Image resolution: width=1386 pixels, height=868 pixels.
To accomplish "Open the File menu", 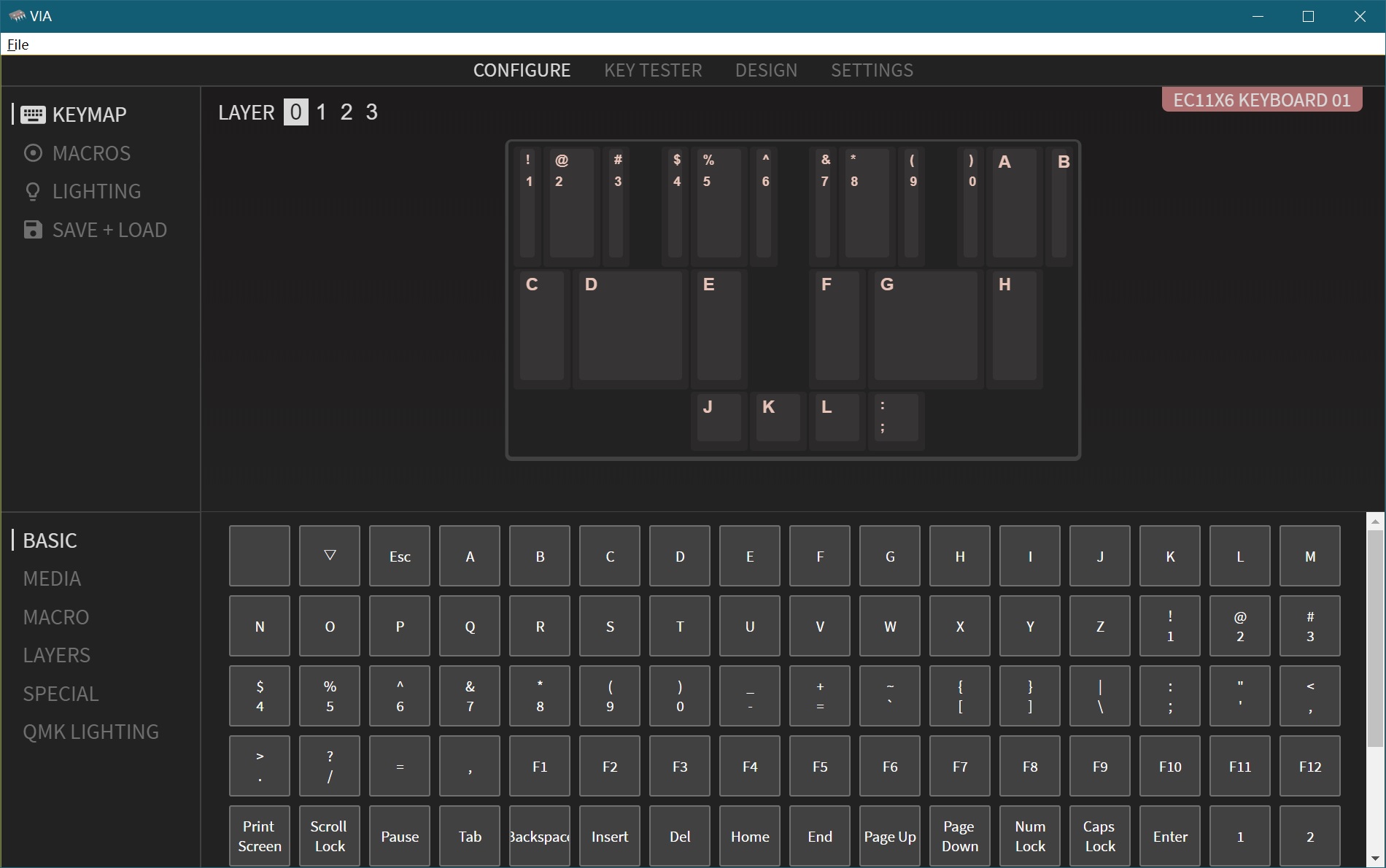I will pos(18,44).
